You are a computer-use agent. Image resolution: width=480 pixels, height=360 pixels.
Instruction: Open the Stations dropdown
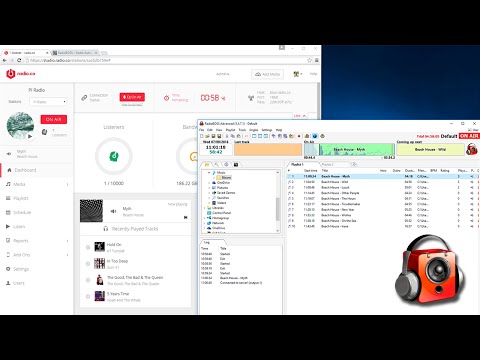[x=48, y=102]
